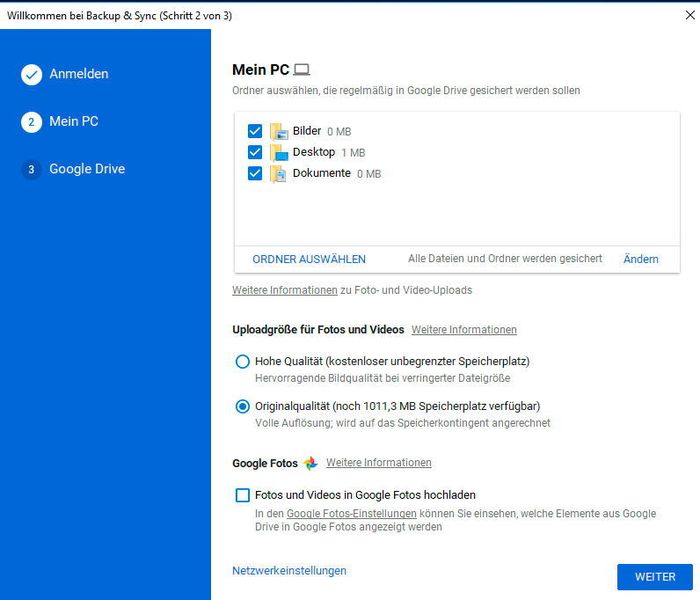Click the Dokumente folder name

[x=321, y=173]
